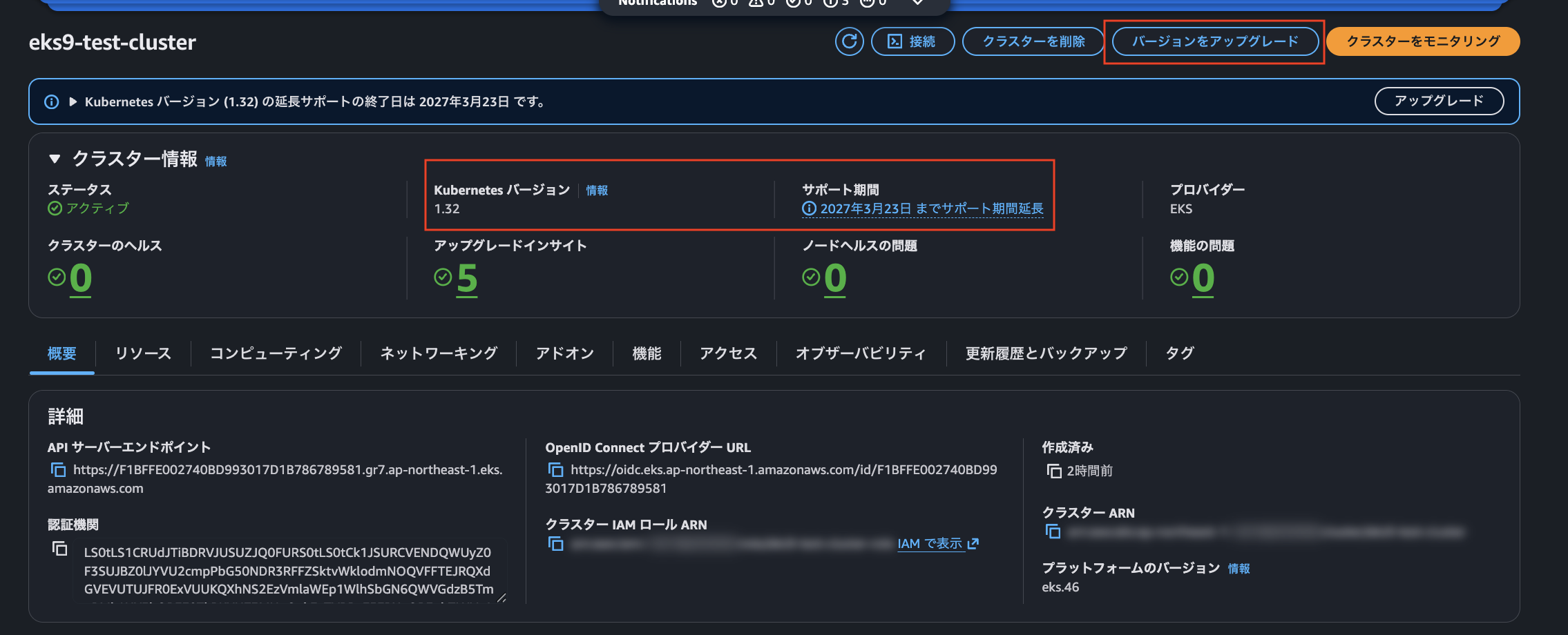Click the refresh cluster icon button

coord(849,41)
